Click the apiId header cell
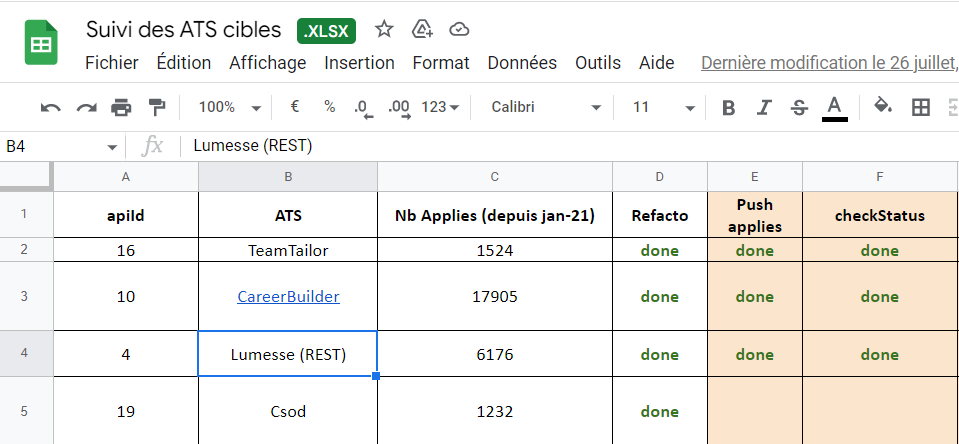Screen dimensions: 959x444 point(126,215)
